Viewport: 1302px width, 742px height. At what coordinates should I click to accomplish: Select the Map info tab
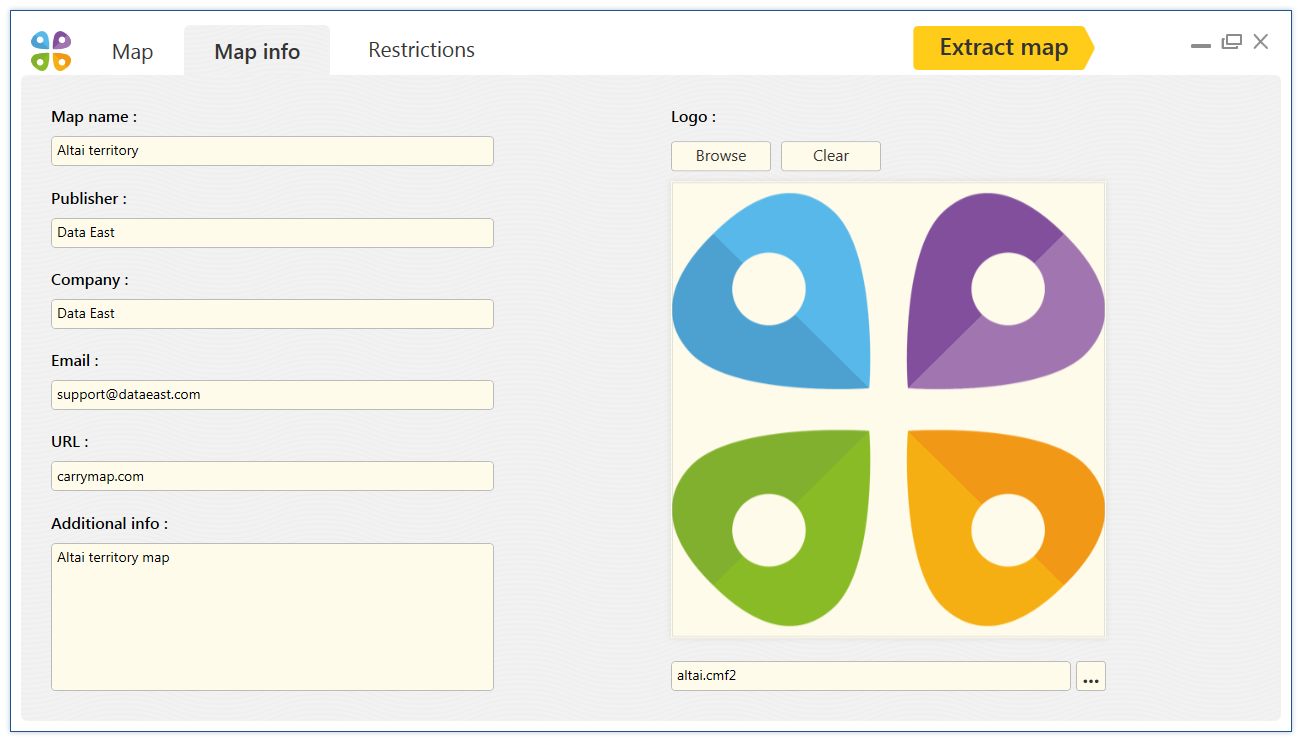[x=257, y=52]
